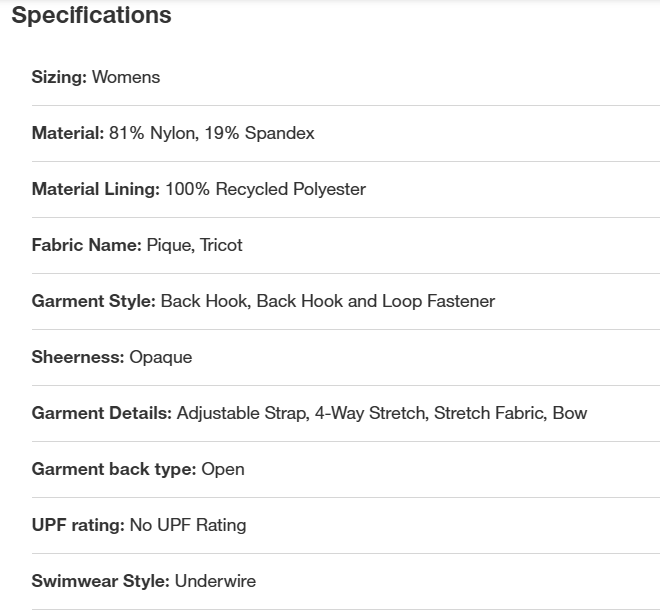
Task: Click the Material Lining label
Action: (x=95, y=189)
